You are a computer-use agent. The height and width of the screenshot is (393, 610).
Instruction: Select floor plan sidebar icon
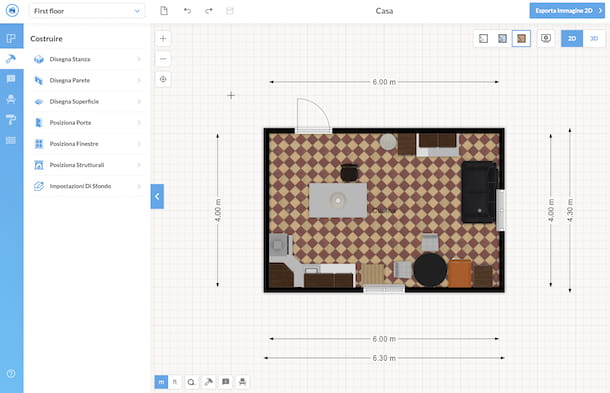point(11,38)
